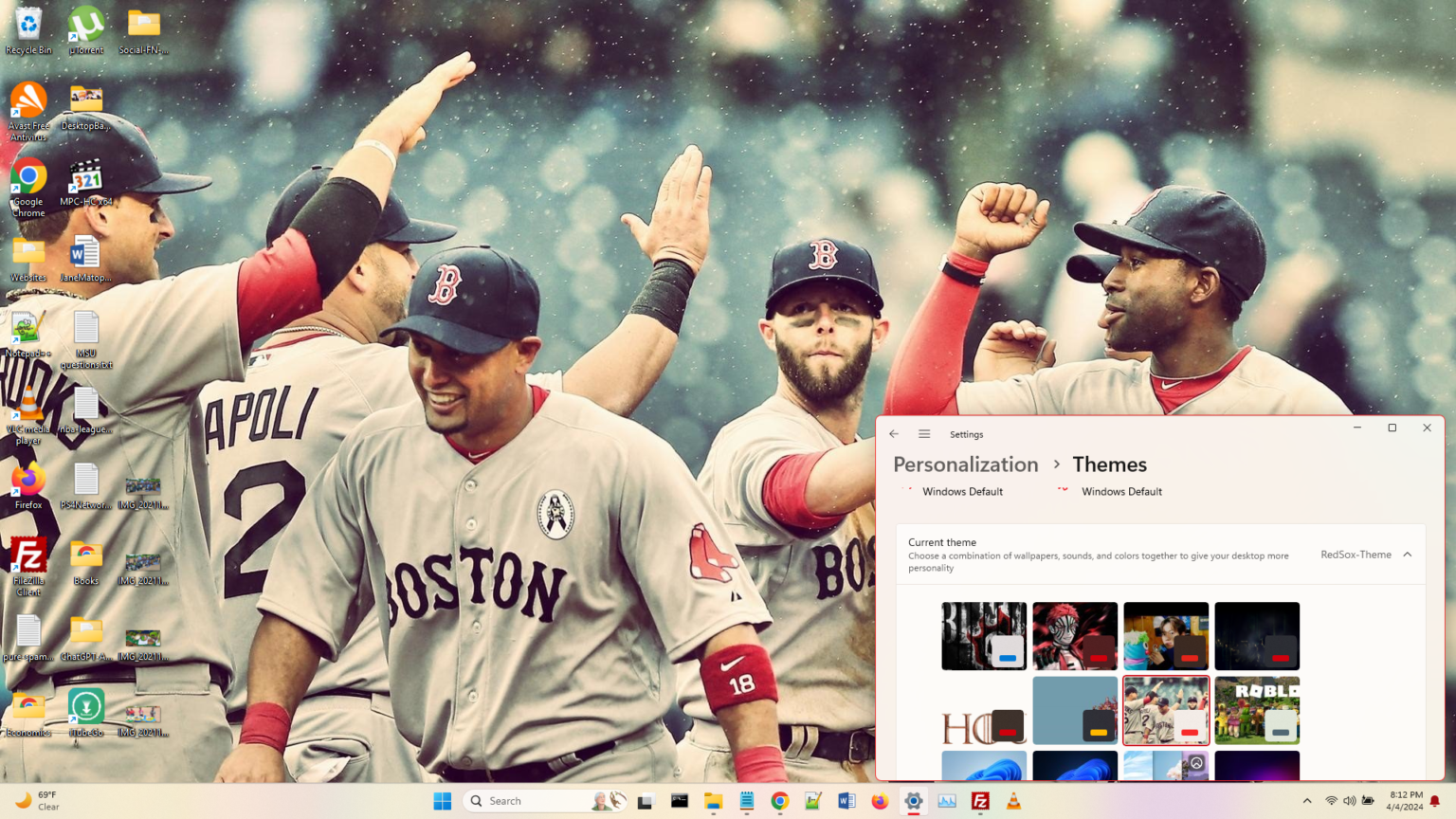The width and height of the screenshot is (1456, 819).
Task: Open the Settings hamburger navigation menu
Action: pyautogui.click(x=924, y=433)
